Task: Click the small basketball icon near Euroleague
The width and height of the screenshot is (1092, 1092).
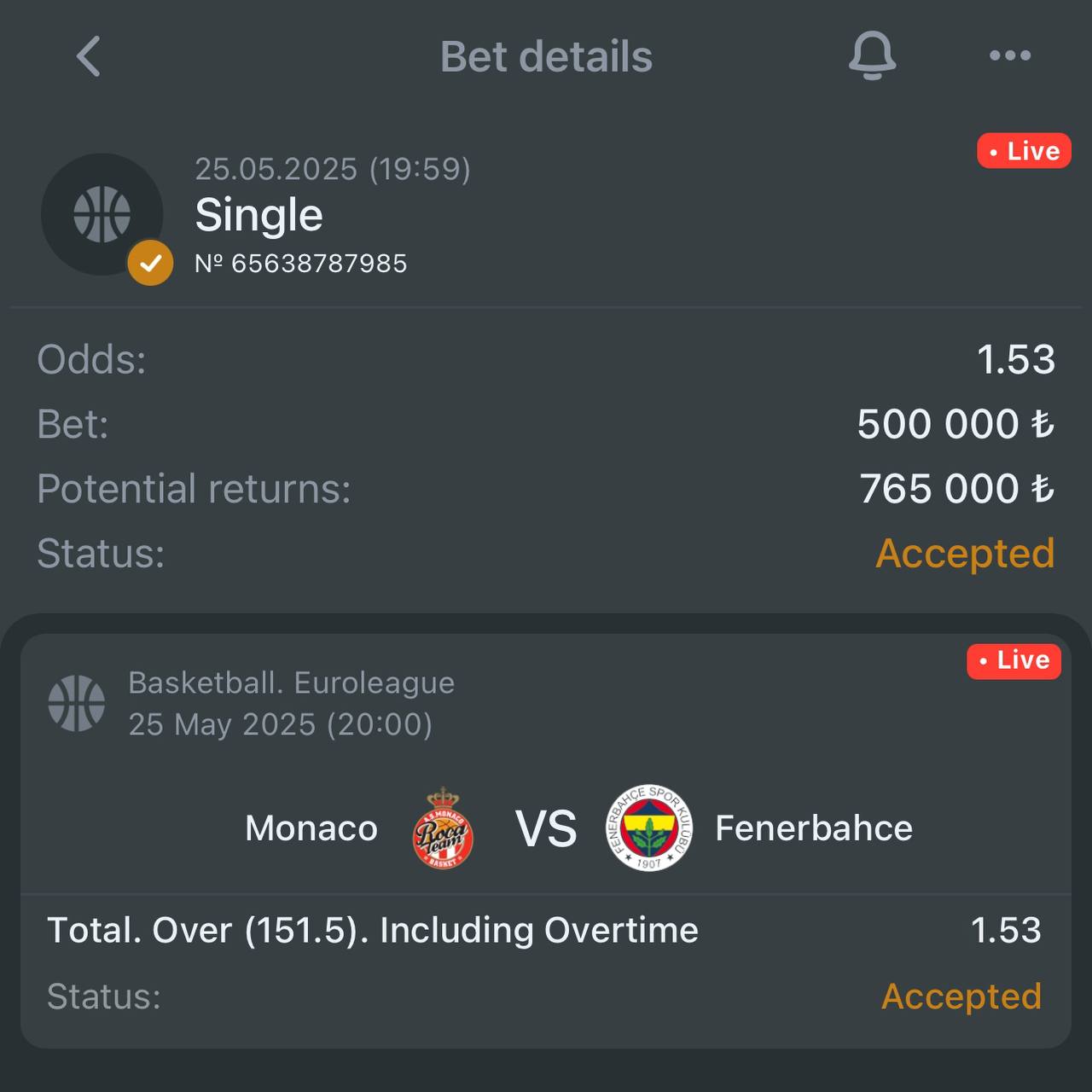Action: (x=77, y=703)
